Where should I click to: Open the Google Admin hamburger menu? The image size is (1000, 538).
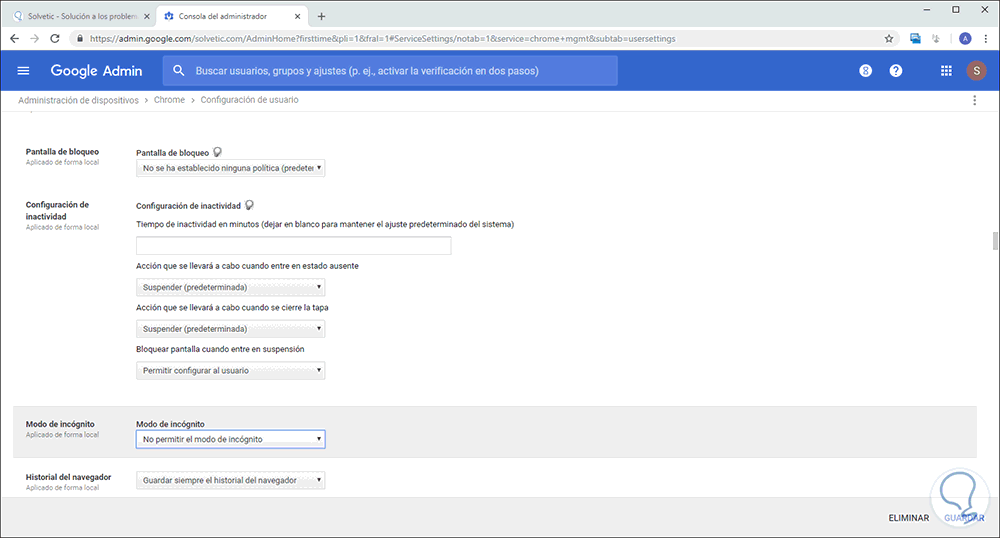24,71
